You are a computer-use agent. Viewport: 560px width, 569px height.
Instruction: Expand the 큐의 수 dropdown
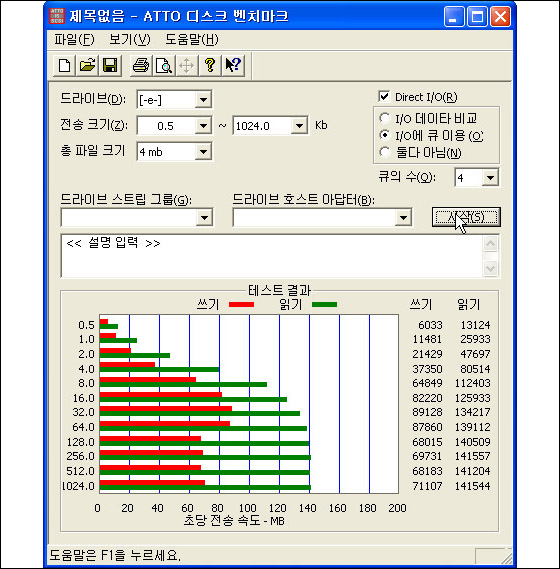pos(490,177)
